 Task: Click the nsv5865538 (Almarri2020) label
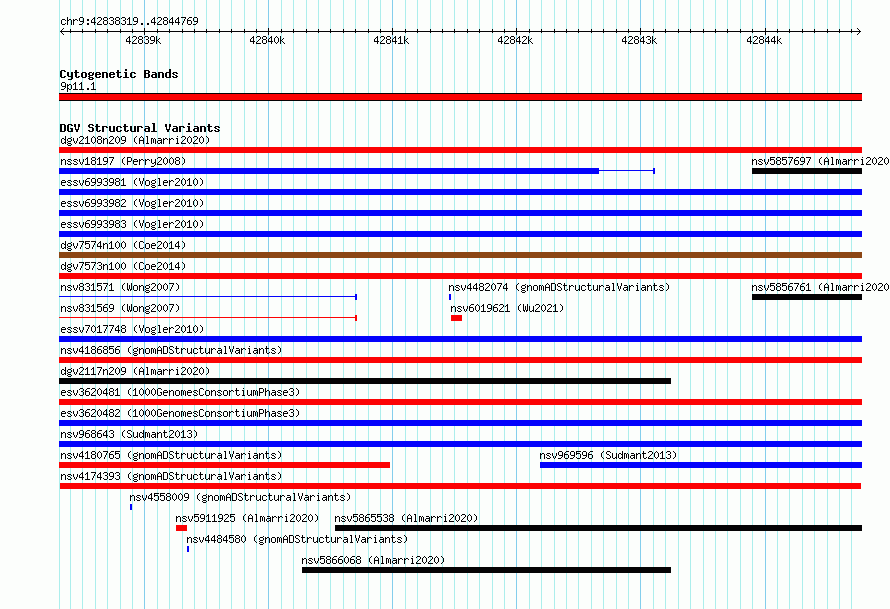406,518
